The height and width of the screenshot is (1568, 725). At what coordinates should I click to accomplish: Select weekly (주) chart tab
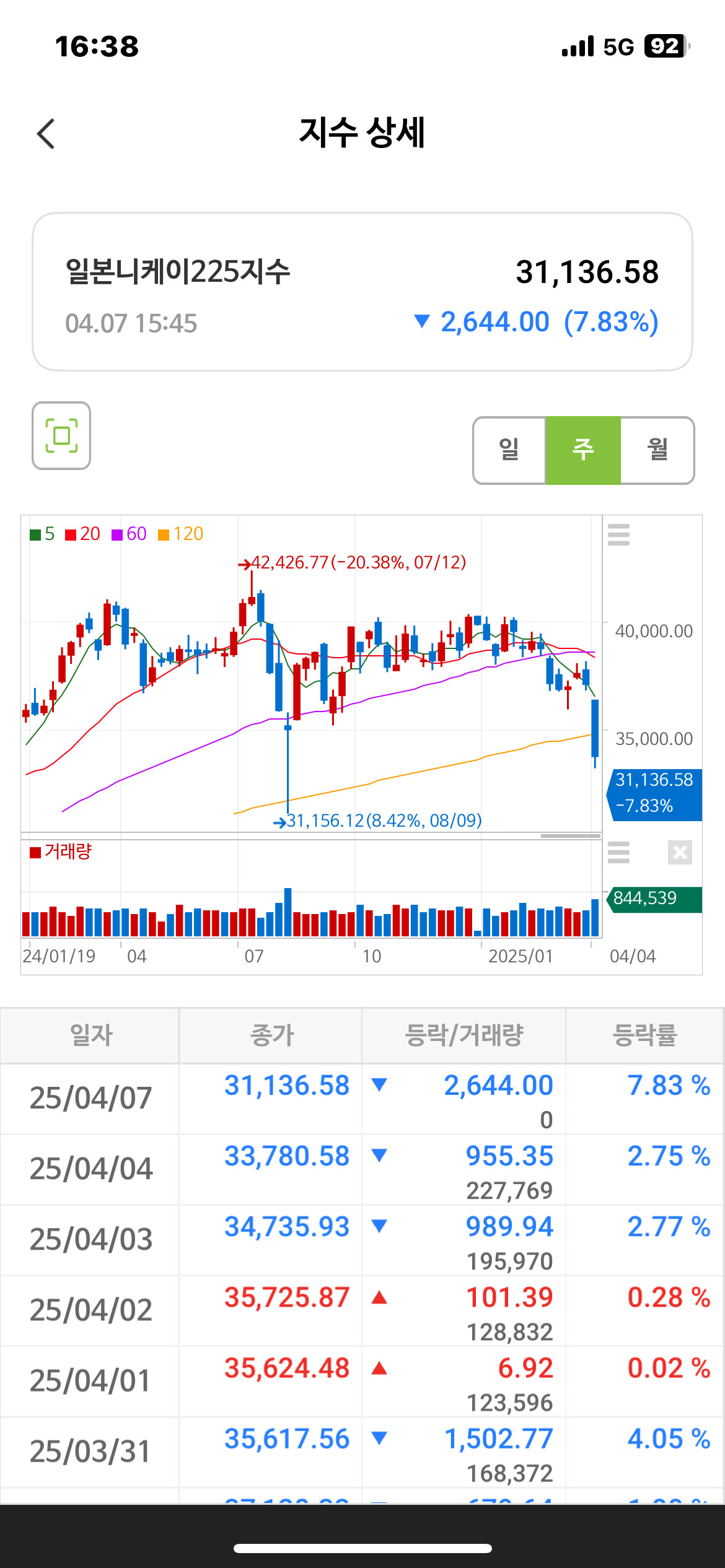pos(583,450)
